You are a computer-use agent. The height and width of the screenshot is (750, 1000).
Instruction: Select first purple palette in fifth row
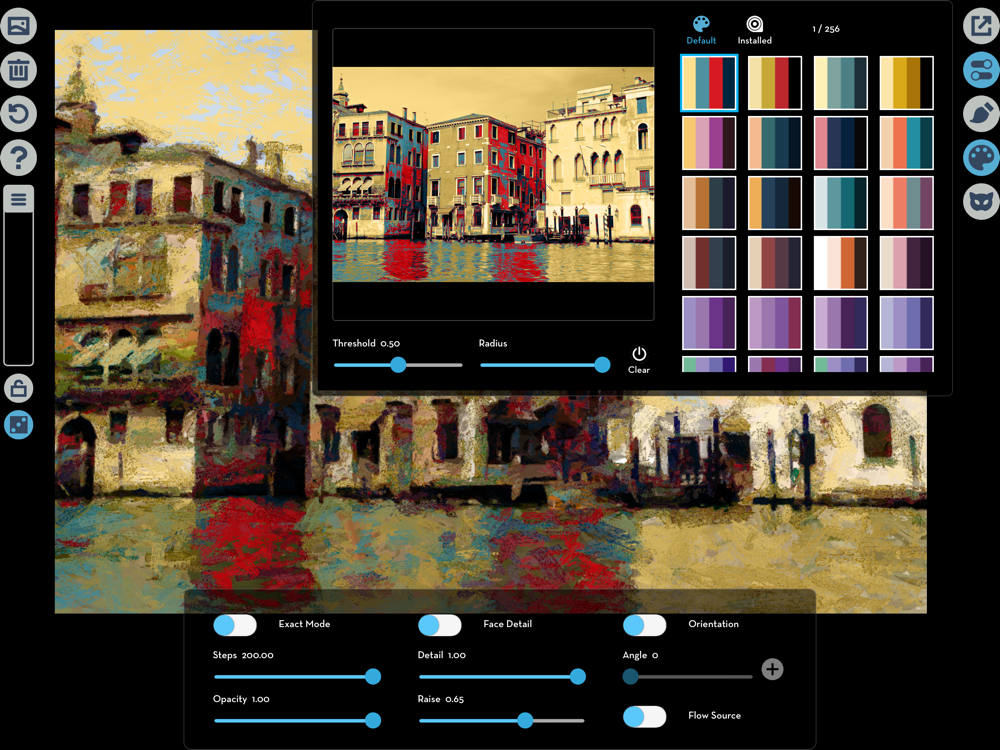pos(709,323)
